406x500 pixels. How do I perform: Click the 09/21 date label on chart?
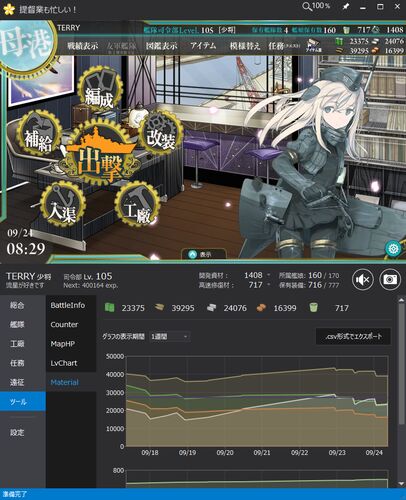pyautogui.click(x=262, y=453)
